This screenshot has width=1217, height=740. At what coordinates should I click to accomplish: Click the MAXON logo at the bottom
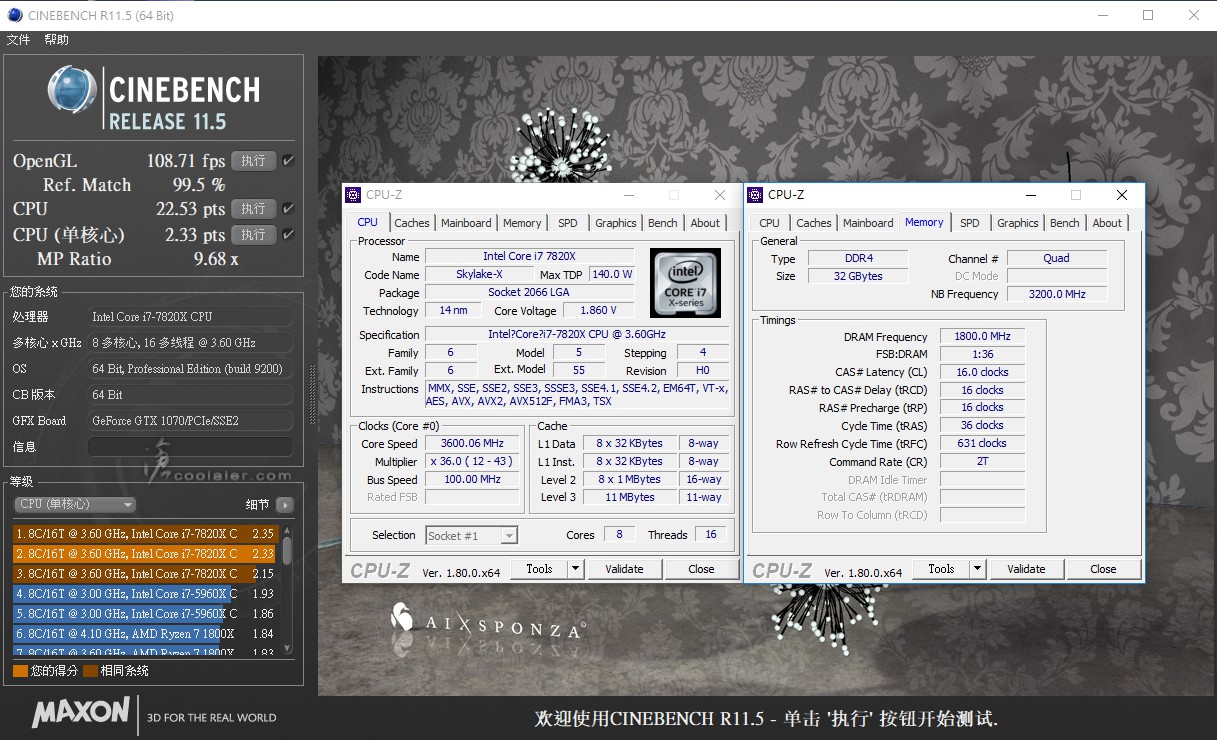coord(81,713)
